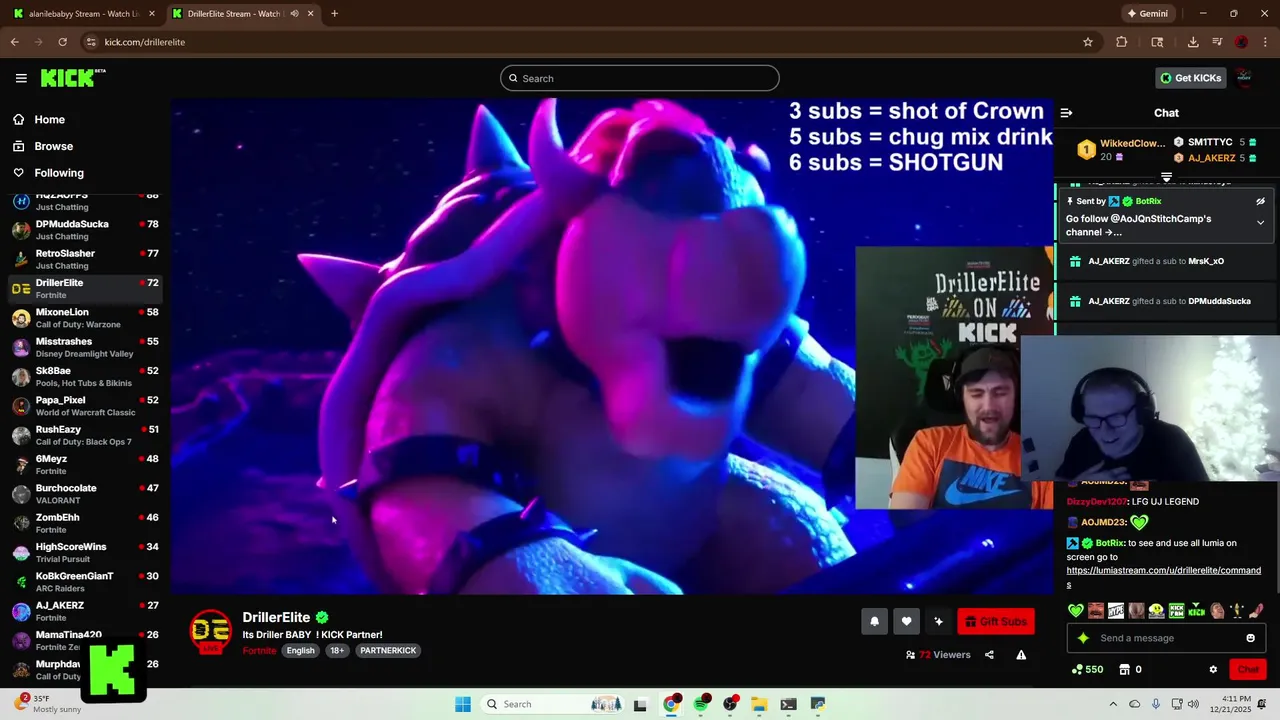1280x720 pixels.
Task: Share the stream via share icon
Action: 989,655
